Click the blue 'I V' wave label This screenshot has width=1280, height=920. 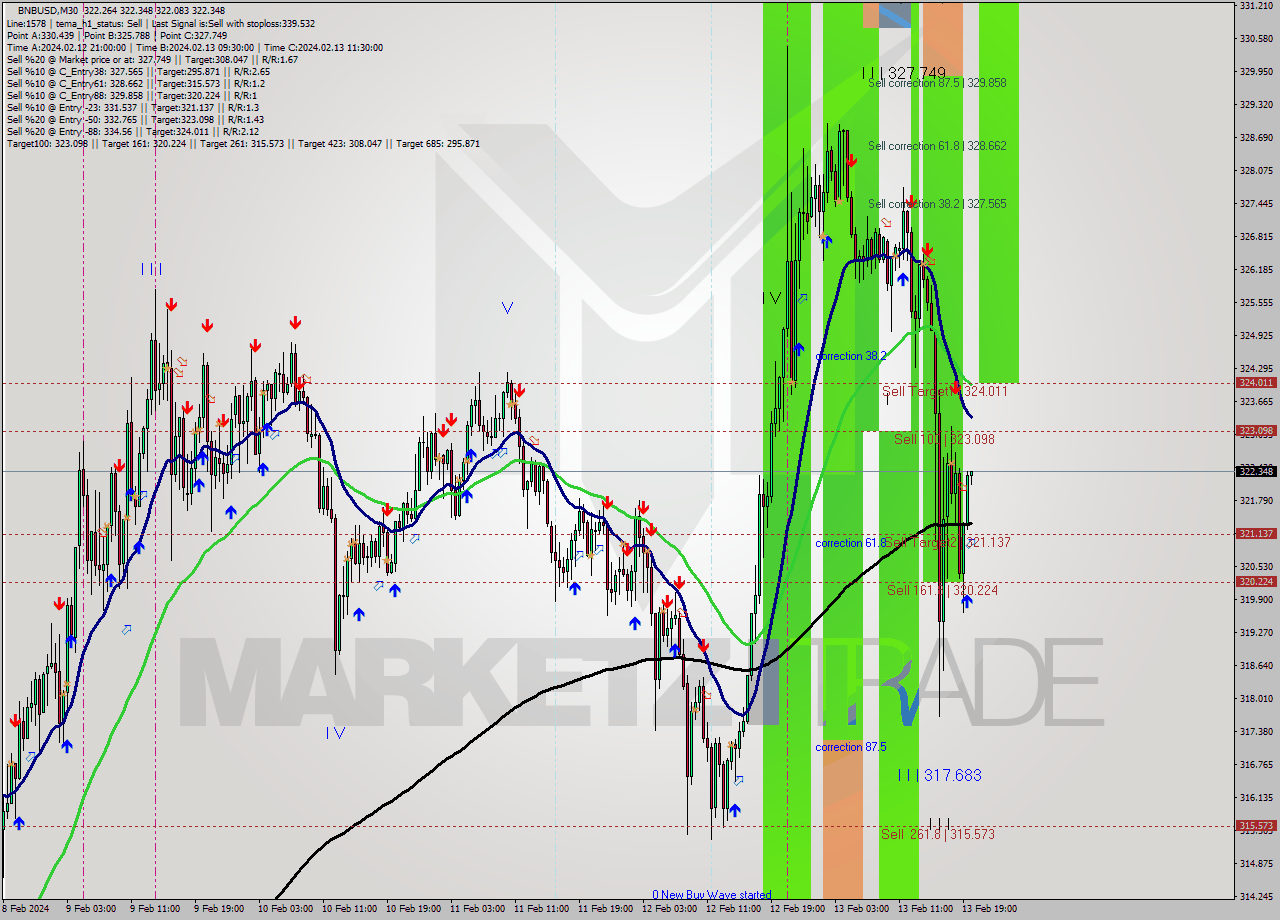click(335, 733)
